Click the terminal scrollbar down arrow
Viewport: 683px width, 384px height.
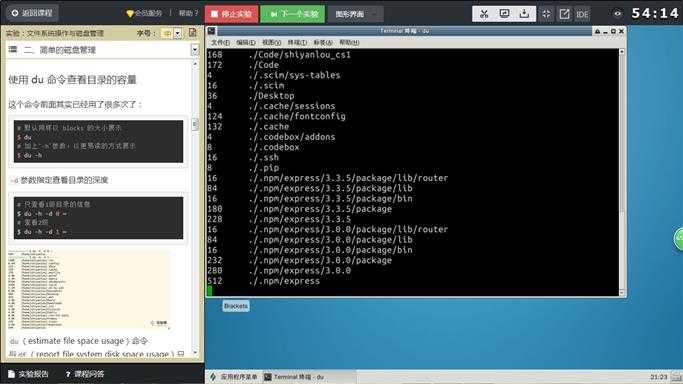(x=622, y=293)
